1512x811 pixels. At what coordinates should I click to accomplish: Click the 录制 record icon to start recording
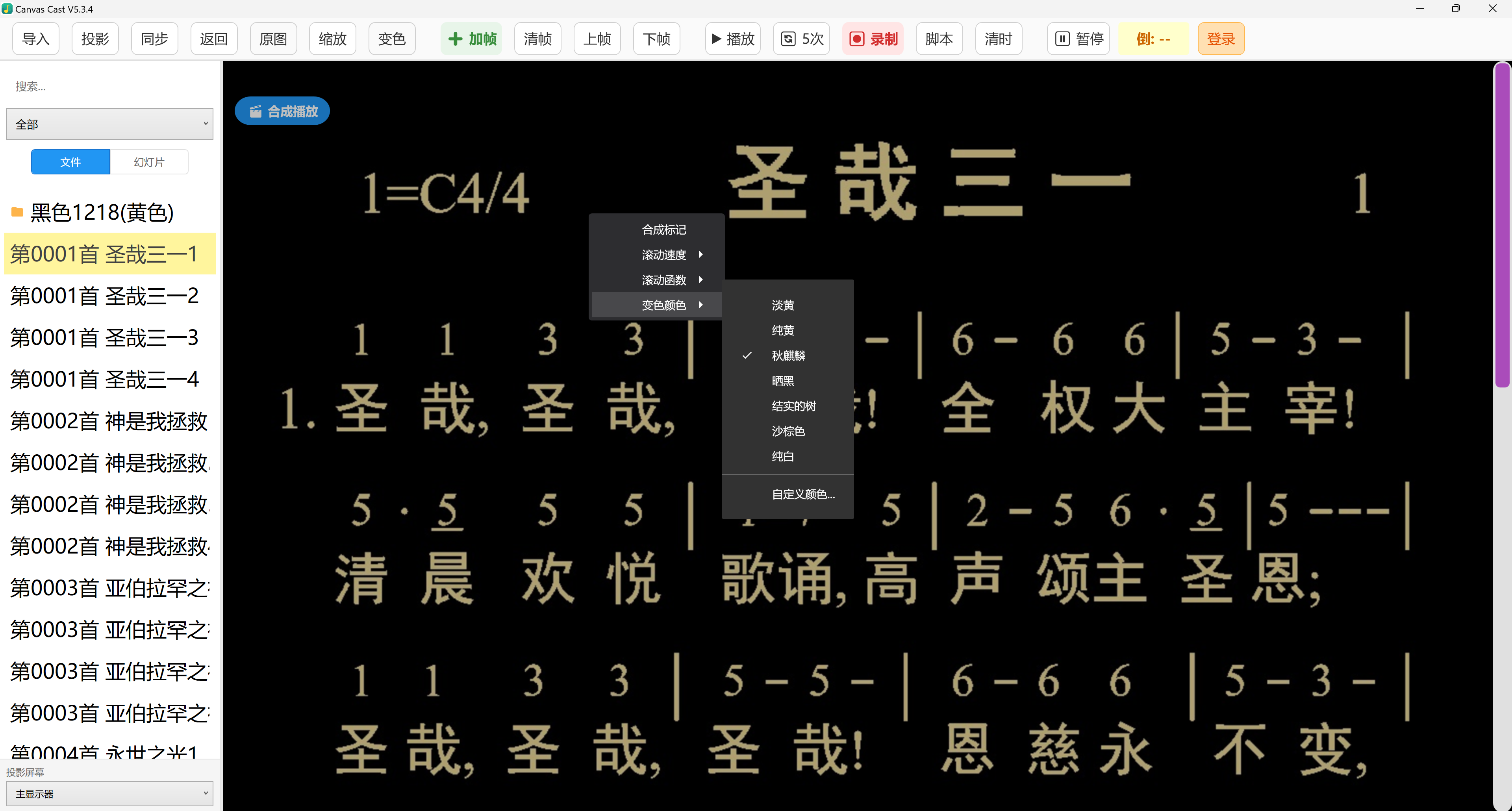858,38
